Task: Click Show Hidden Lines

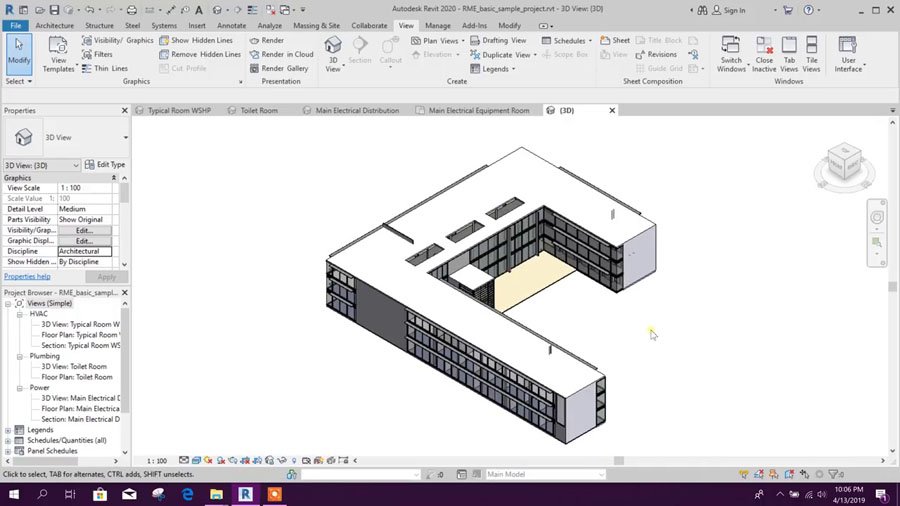Action: tap(196, 40)
